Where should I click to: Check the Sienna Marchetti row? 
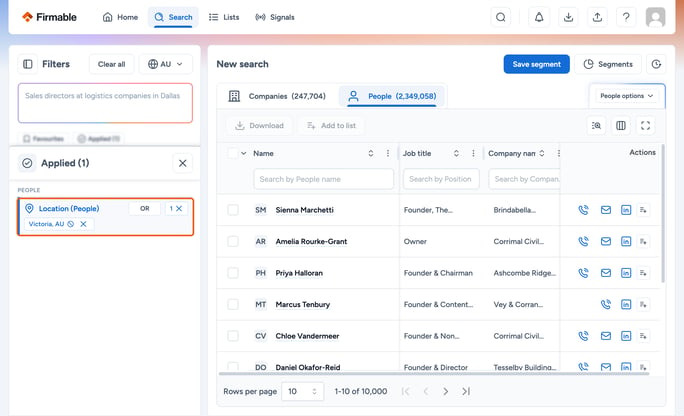point(233,210)
